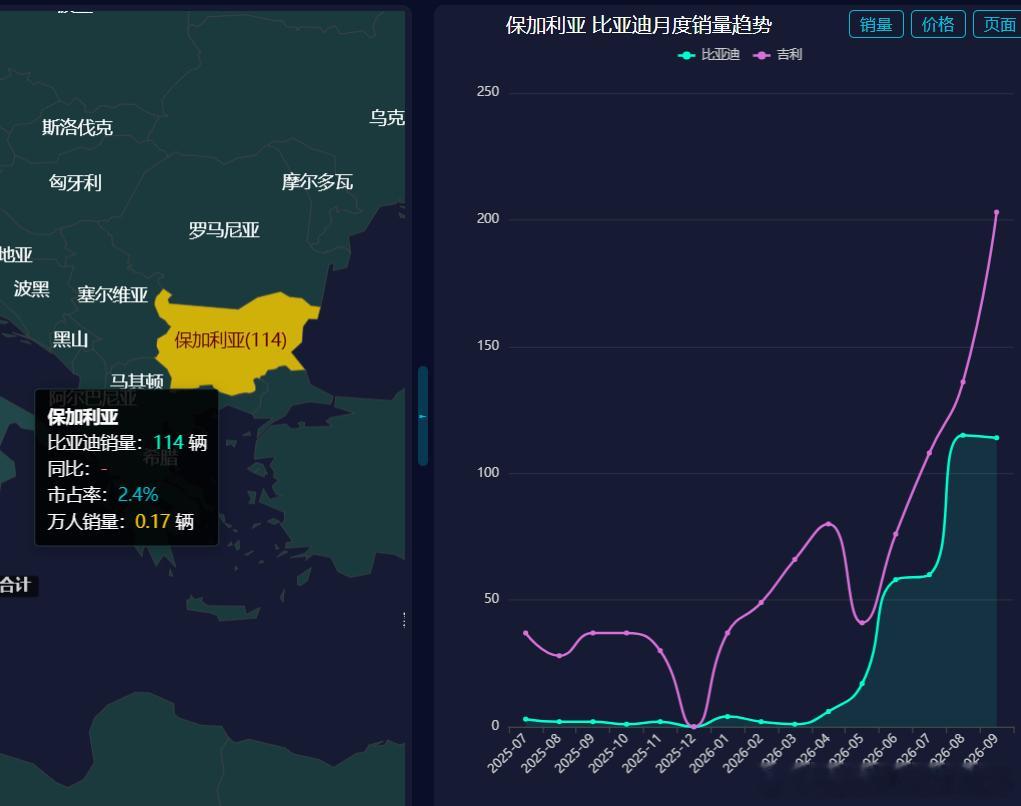This screenshot has height=806, width=1021.
Task: Click the 销量 button
Action: [876, 25]
